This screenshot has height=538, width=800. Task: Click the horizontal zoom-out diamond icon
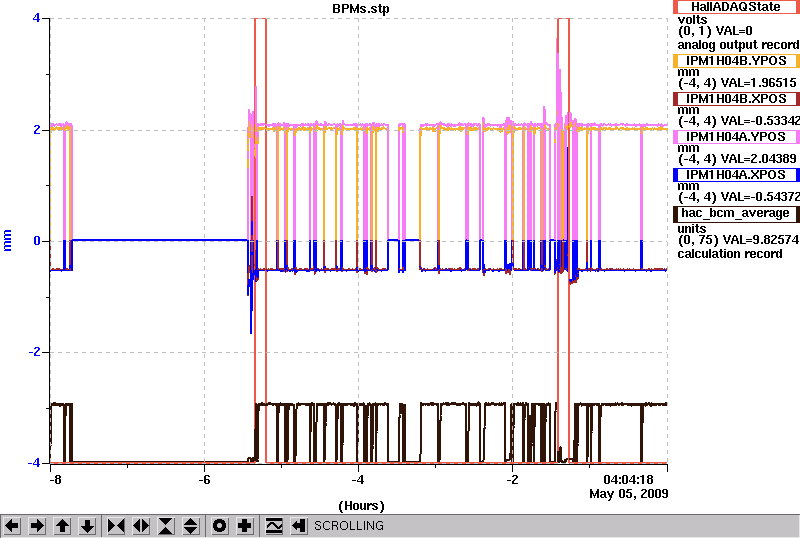pyautogui.click(x=141, y=526)
